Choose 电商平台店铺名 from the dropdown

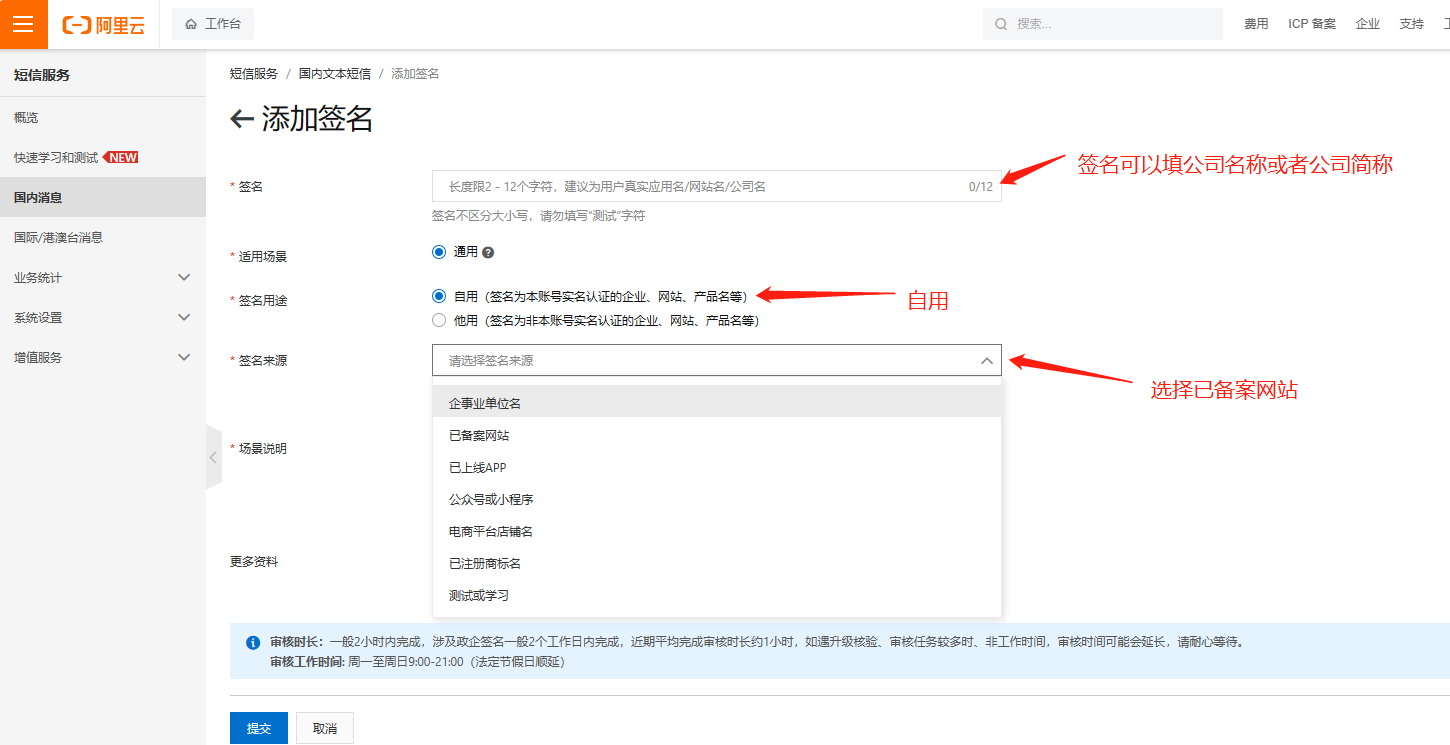(716, 531)
